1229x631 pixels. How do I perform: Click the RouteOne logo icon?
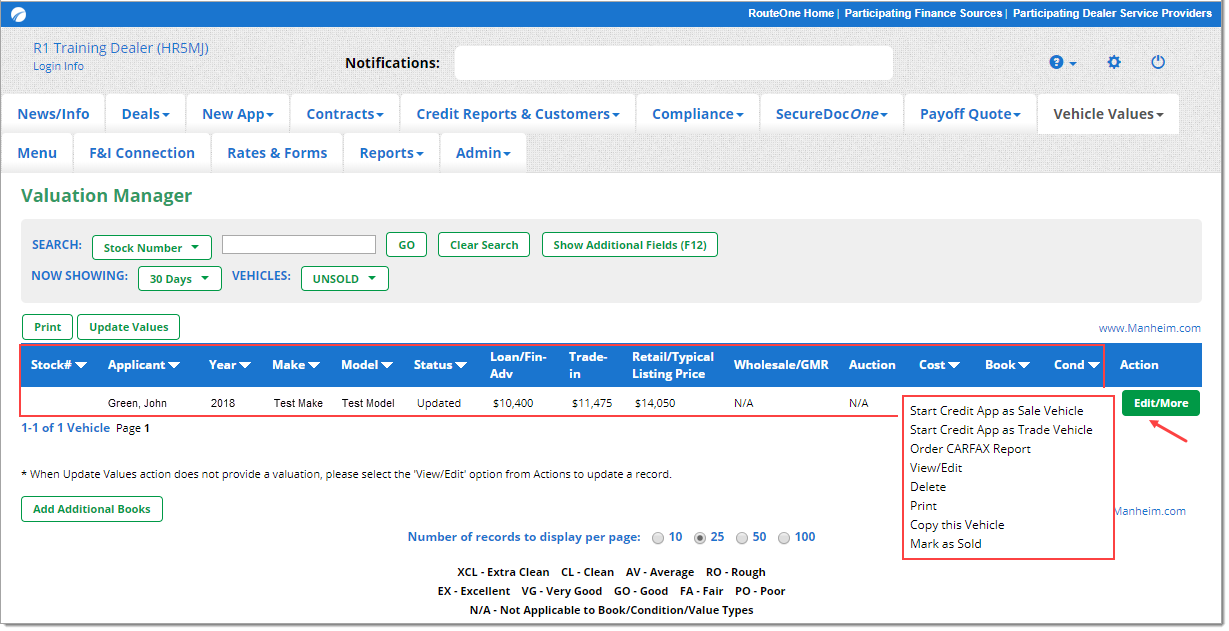[x=19, y=14]
